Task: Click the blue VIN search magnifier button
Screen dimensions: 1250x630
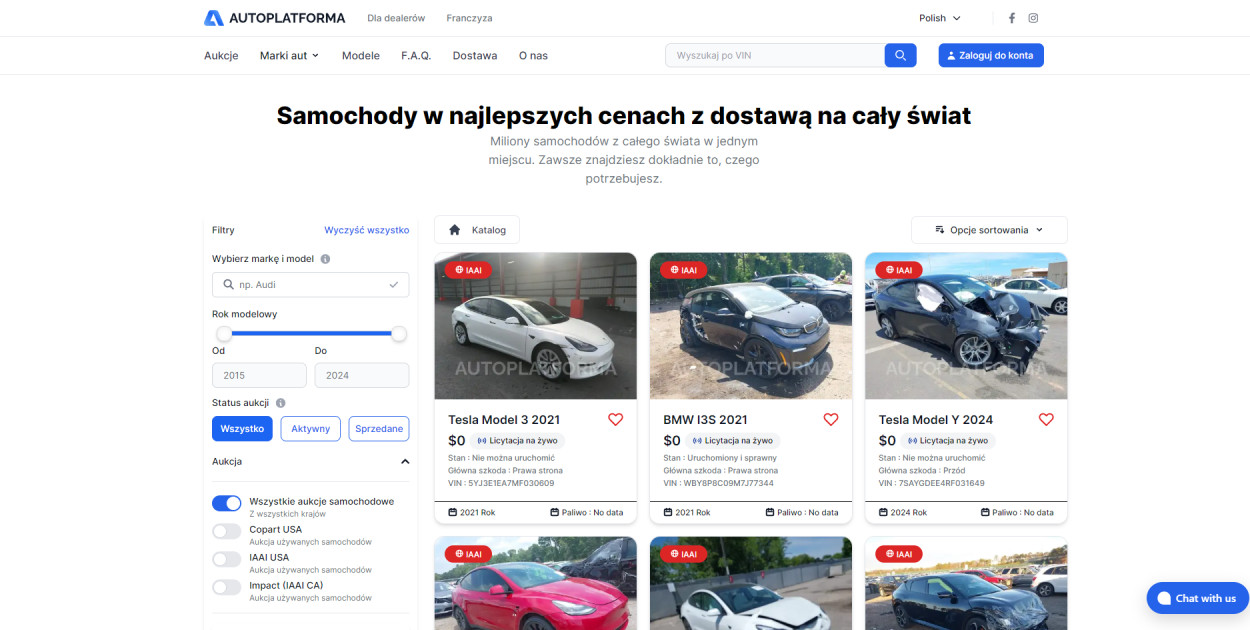Action: 901,55
